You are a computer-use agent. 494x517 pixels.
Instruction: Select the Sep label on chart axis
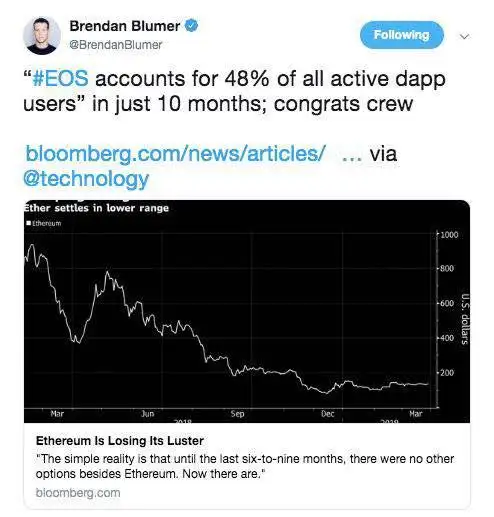coord(238,414)
